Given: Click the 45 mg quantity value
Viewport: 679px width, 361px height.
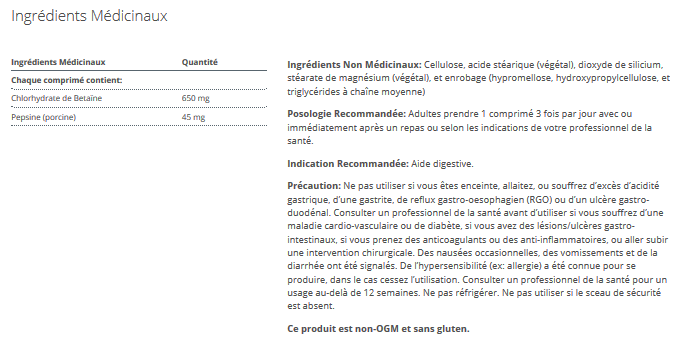Looking at the screenshot, I should click(x=194, y=117).
